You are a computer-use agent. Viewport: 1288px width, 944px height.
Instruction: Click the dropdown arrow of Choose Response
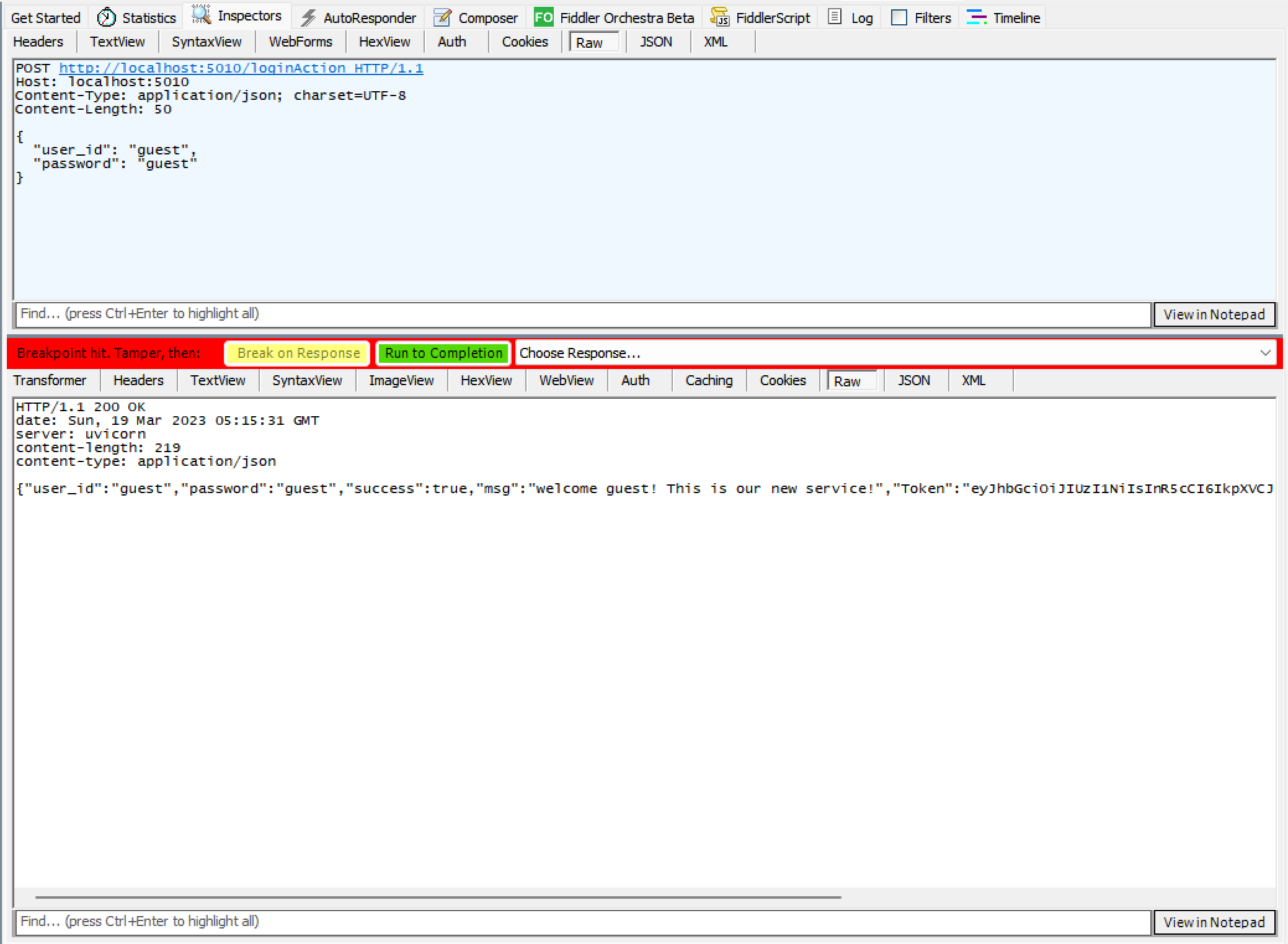[1266, 353]
